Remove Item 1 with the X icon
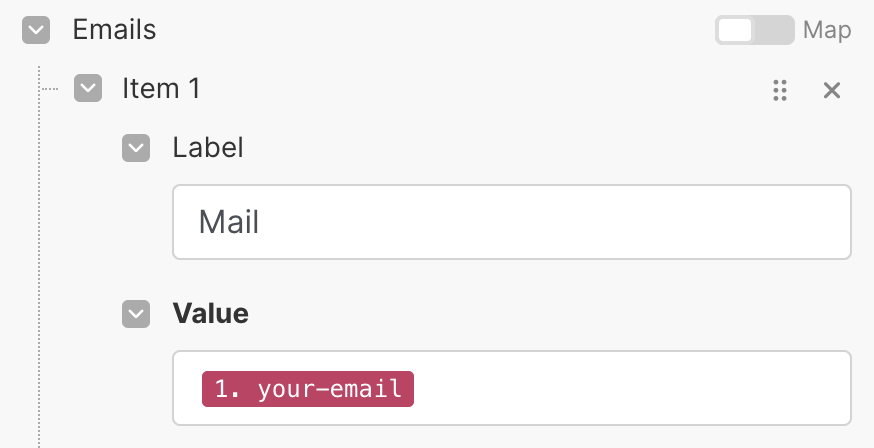This screenshot has height=448, width=874. [x=831, y=90]
